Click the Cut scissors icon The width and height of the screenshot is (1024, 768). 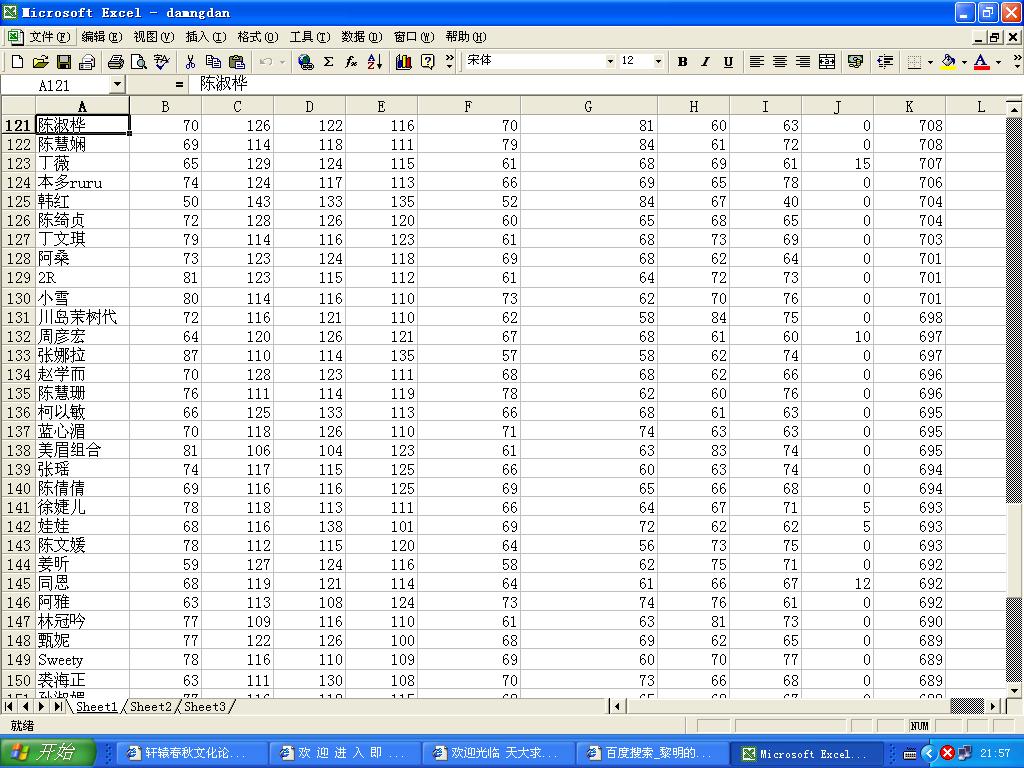(x=190, y=62)
